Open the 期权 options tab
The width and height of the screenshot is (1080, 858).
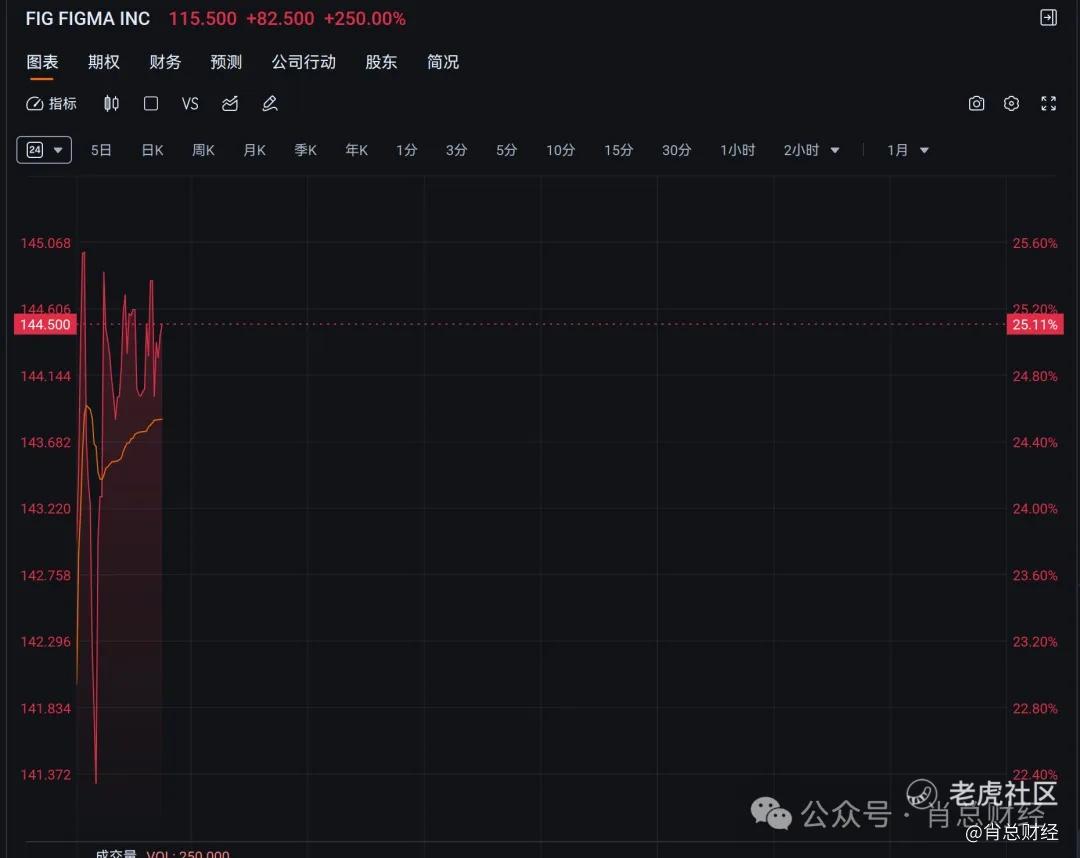coord(103,62)
